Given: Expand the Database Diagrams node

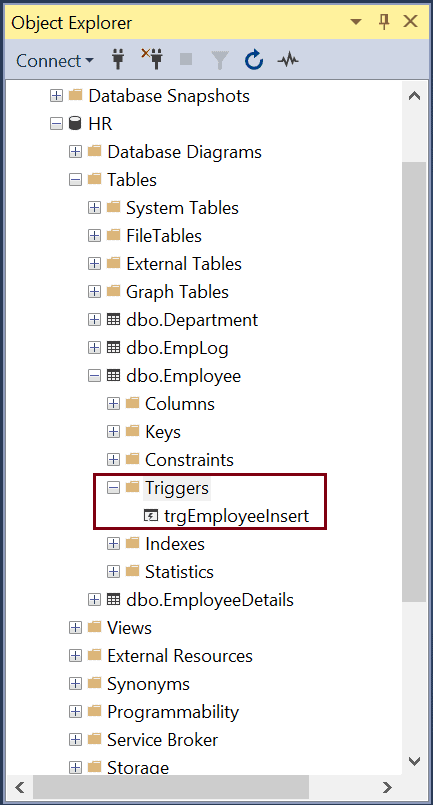Looking at the screenshot, I should (75, 151).
